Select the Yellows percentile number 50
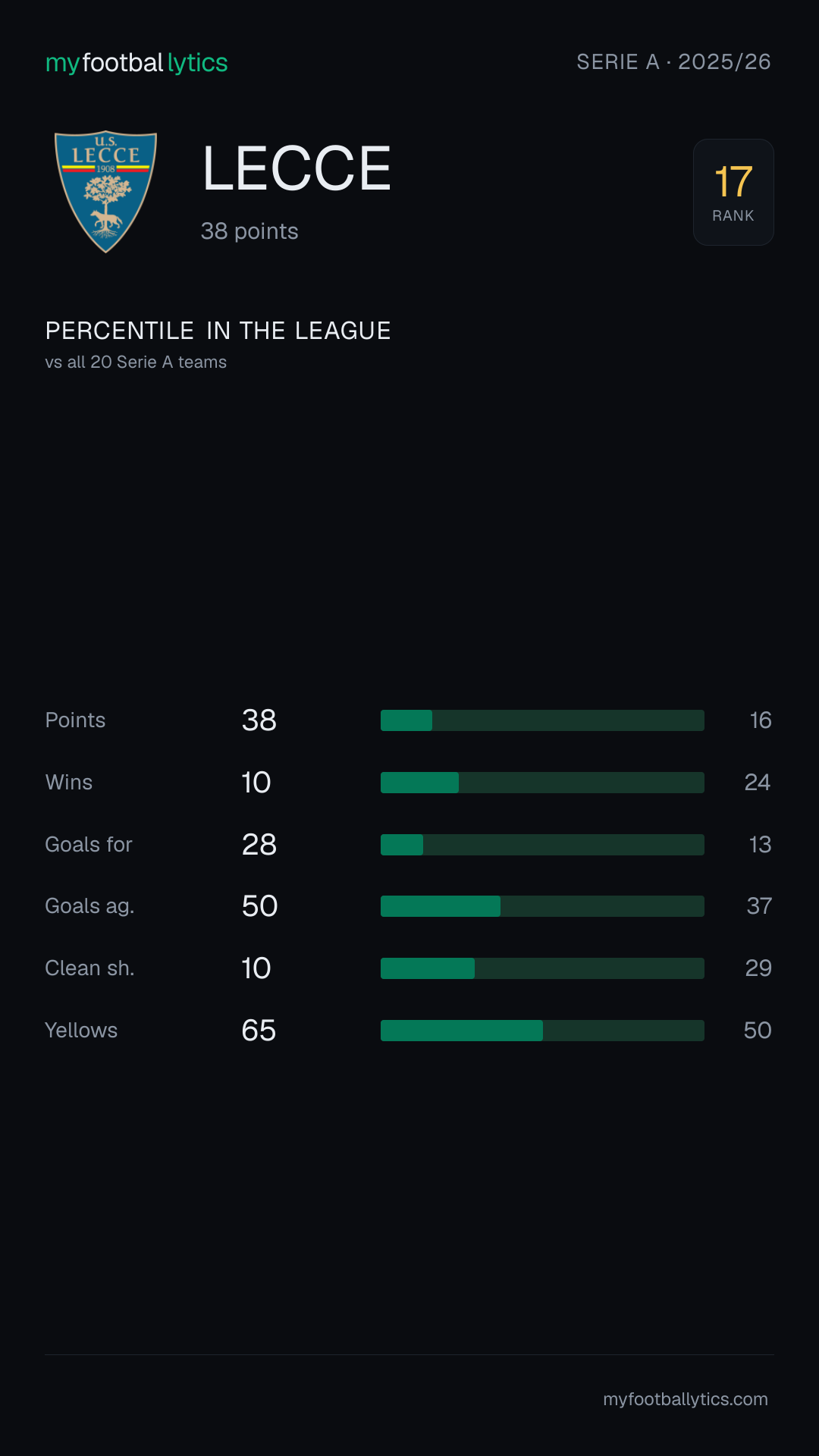Screen dimensions: 819x1456 pos(758,1031)
